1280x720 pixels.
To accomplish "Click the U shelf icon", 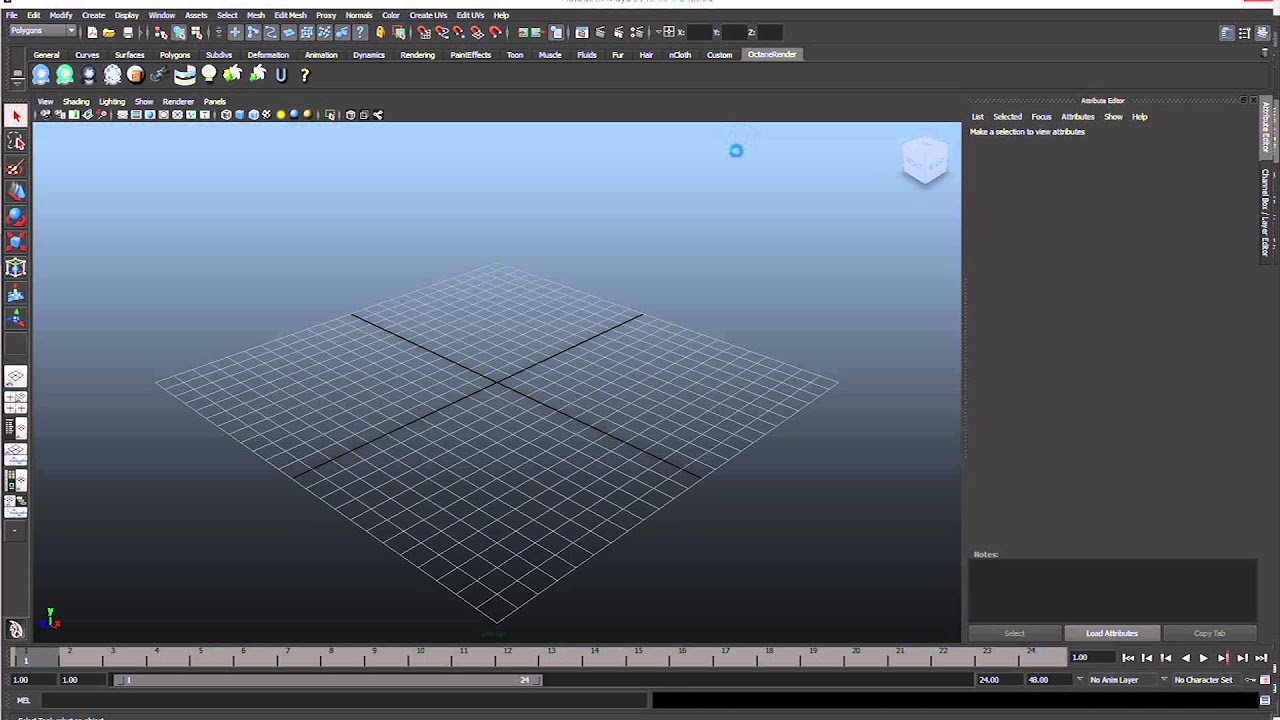I will (281, 74).
